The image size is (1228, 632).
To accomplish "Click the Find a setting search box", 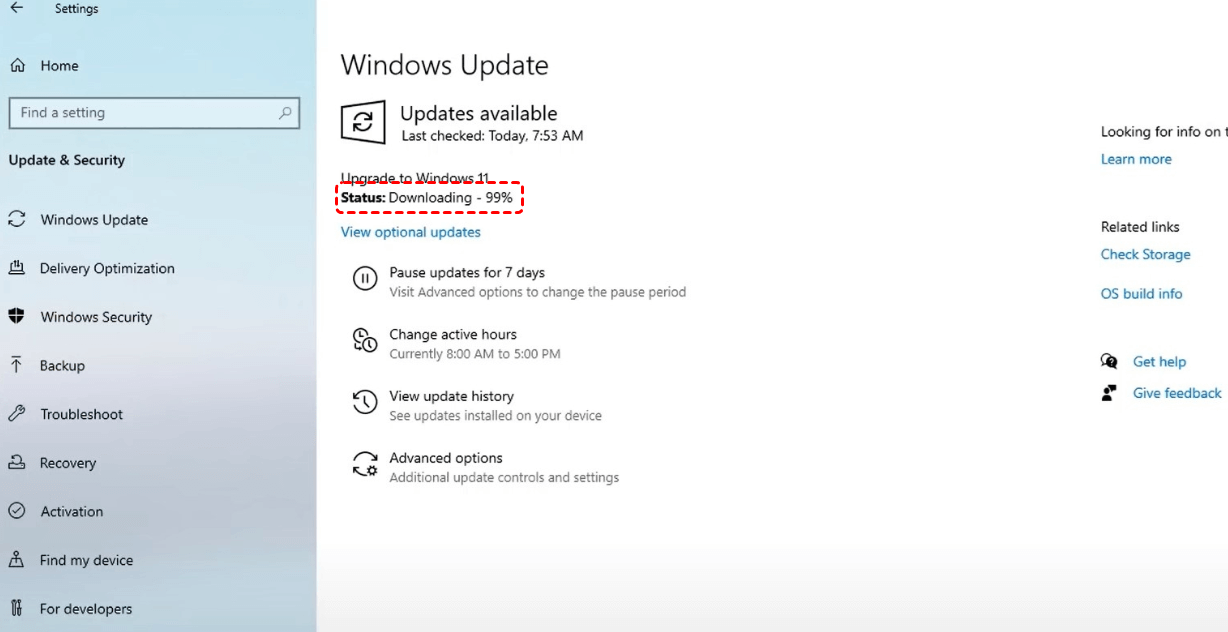I will pyautogui.click(x=154, y=113).
